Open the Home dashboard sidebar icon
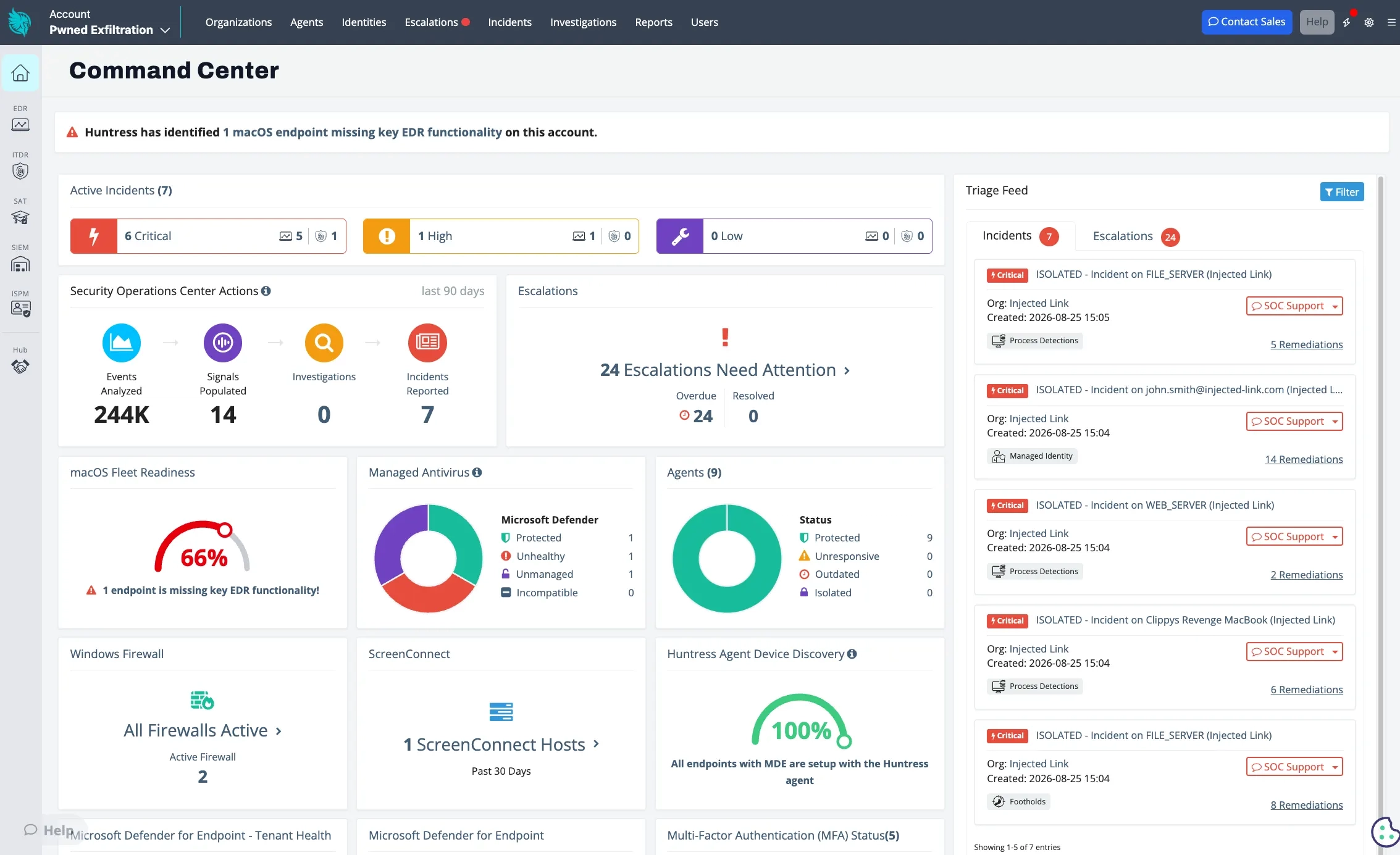Screen dimensions: 1400x855 (20, 73)
